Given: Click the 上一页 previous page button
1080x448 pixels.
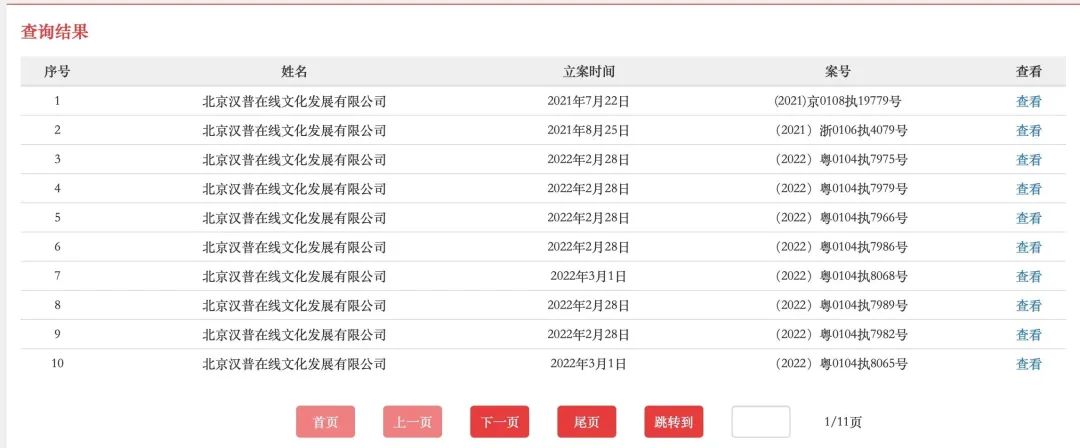Looking at the screenshot, I should coord(412,422).
